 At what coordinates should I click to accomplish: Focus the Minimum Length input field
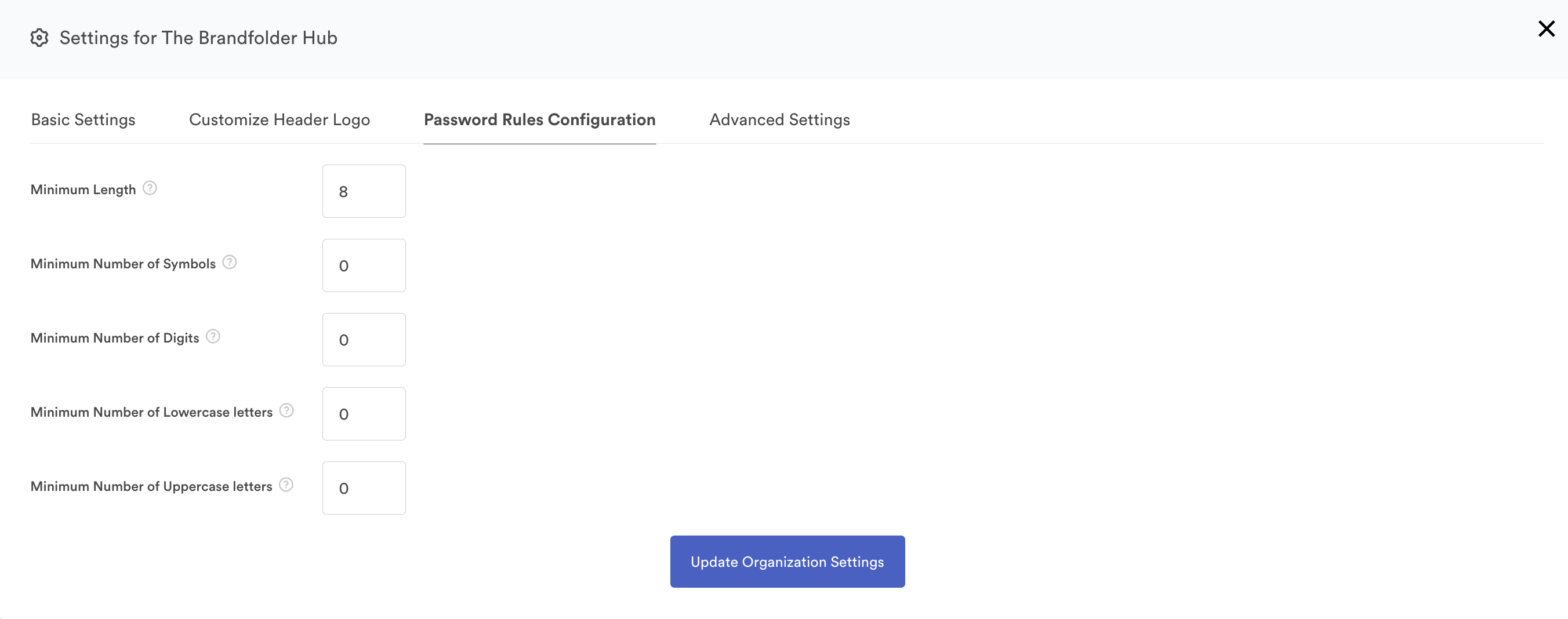pos(364,192)
